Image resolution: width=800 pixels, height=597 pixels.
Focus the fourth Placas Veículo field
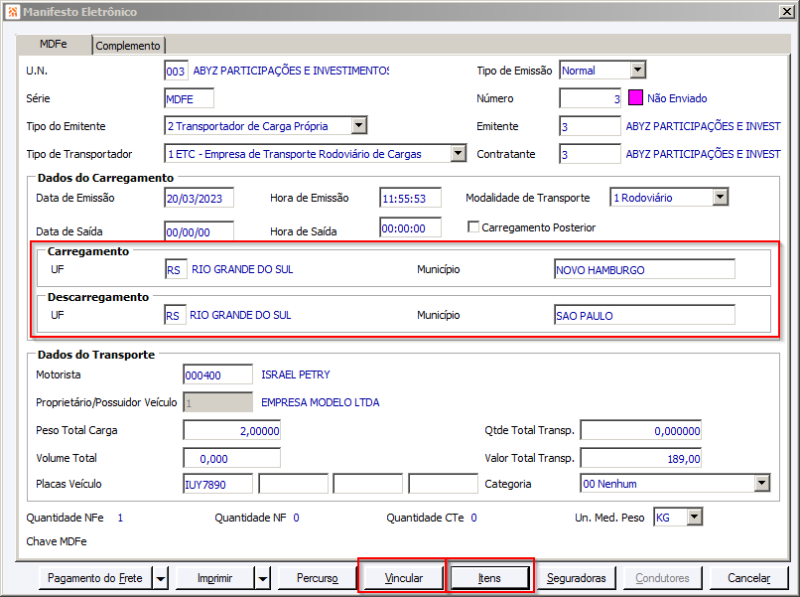pyautogui.click(x=443, y=484)
